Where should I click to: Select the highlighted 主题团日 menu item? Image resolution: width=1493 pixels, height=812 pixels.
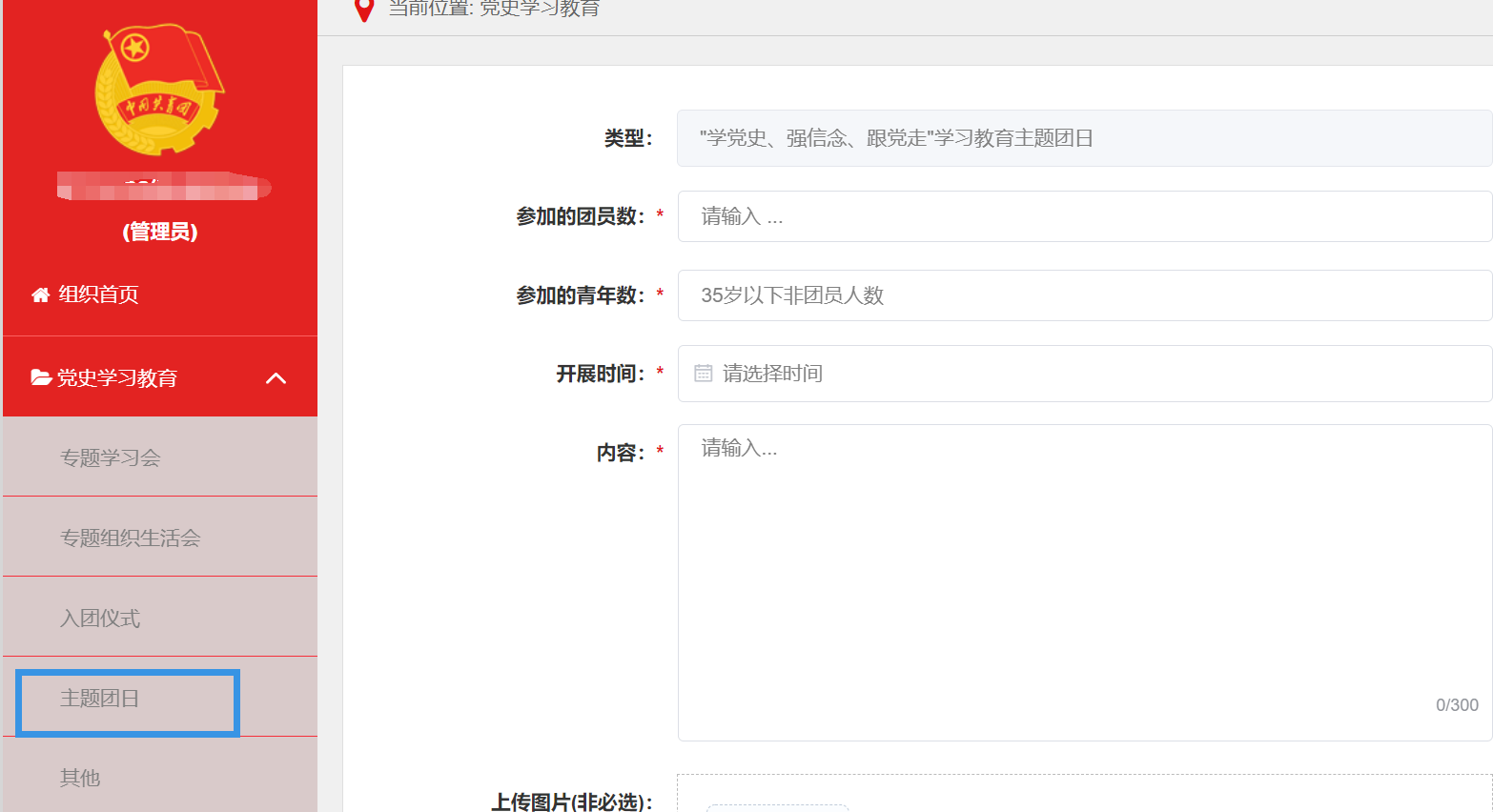pyautogui.click(x=100, y=699)
